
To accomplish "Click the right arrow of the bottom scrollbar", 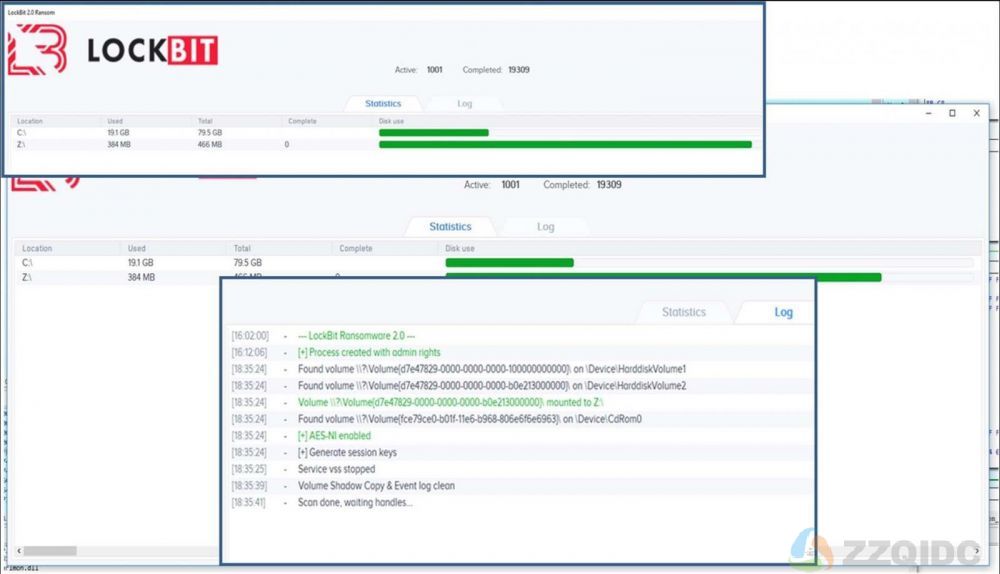I will pyautogui.click(x=976, y=550).
